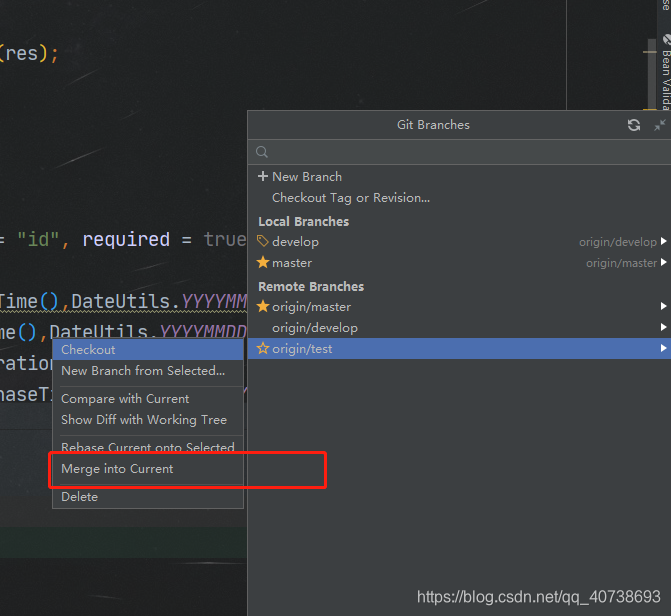Expand the origin/test submenu arrow
671x616 pixels.
pos(663,348)
